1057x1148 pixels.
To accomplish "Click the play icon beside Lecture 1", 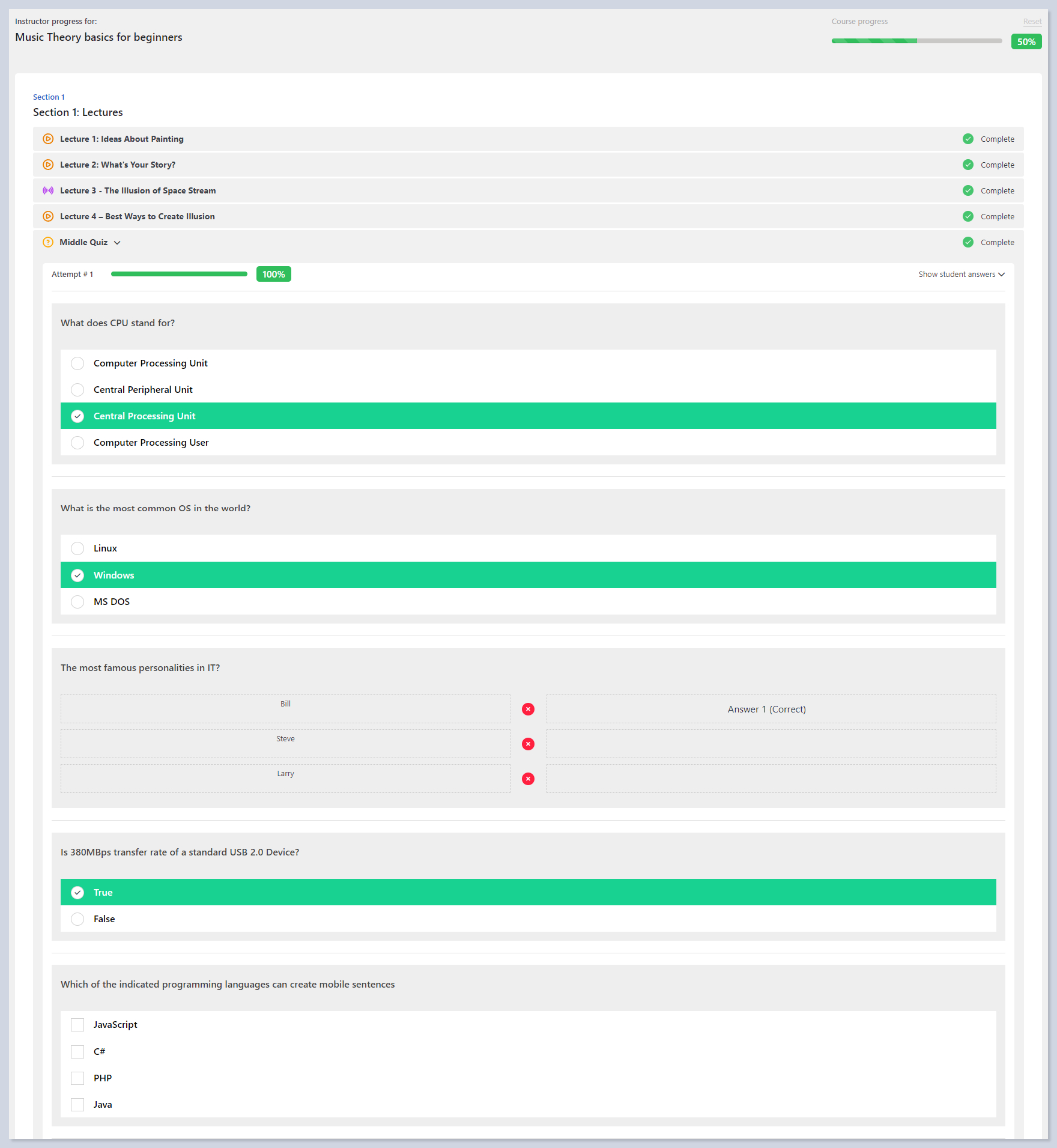I will (48, 139).
